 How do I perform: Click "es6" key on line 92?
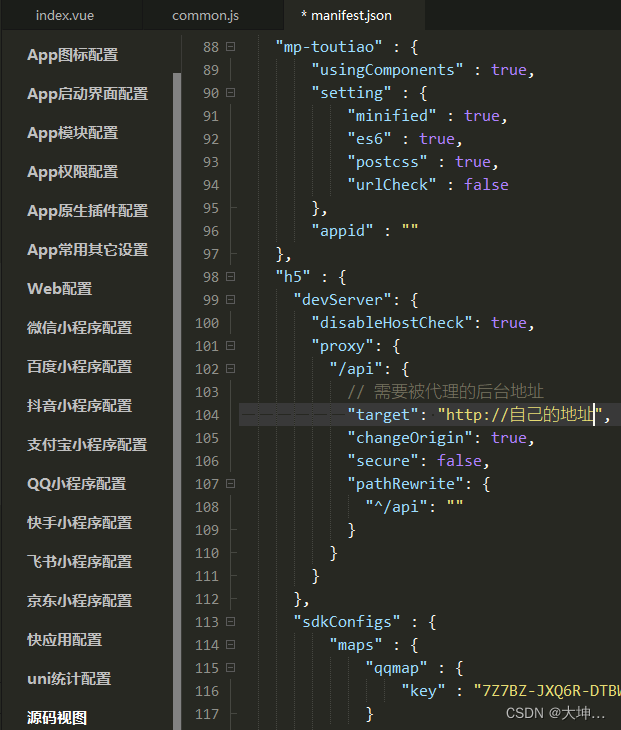tap(369, 139)
